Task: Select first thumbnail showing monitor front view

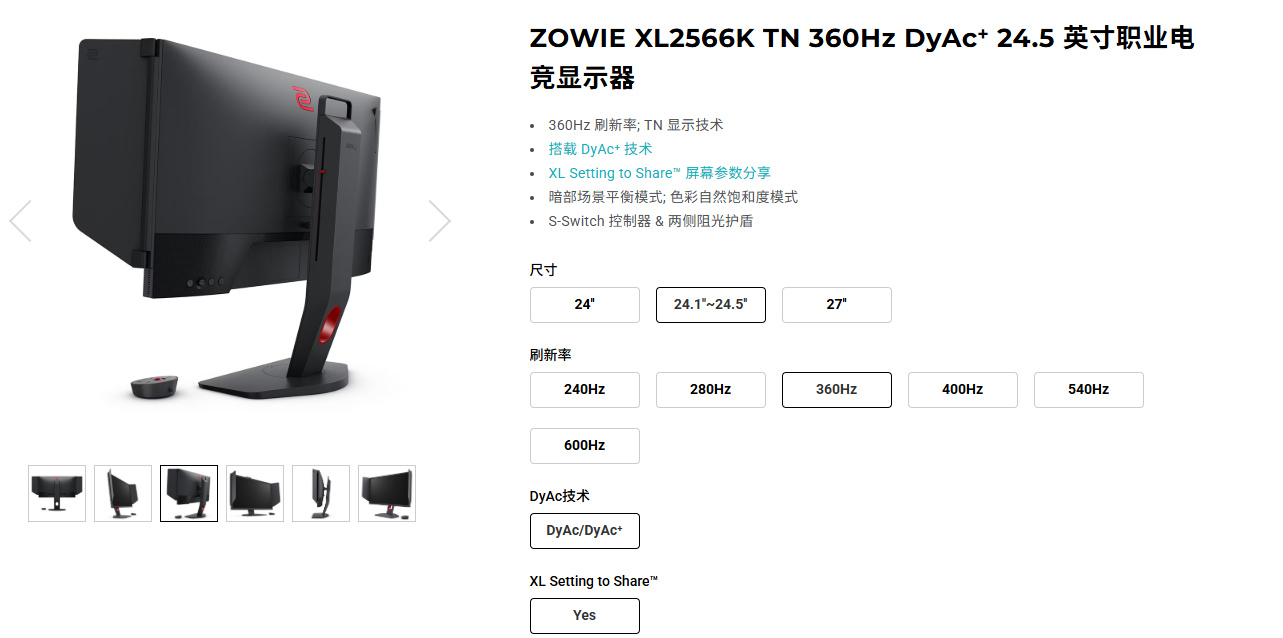Action: tap(57, 493)
